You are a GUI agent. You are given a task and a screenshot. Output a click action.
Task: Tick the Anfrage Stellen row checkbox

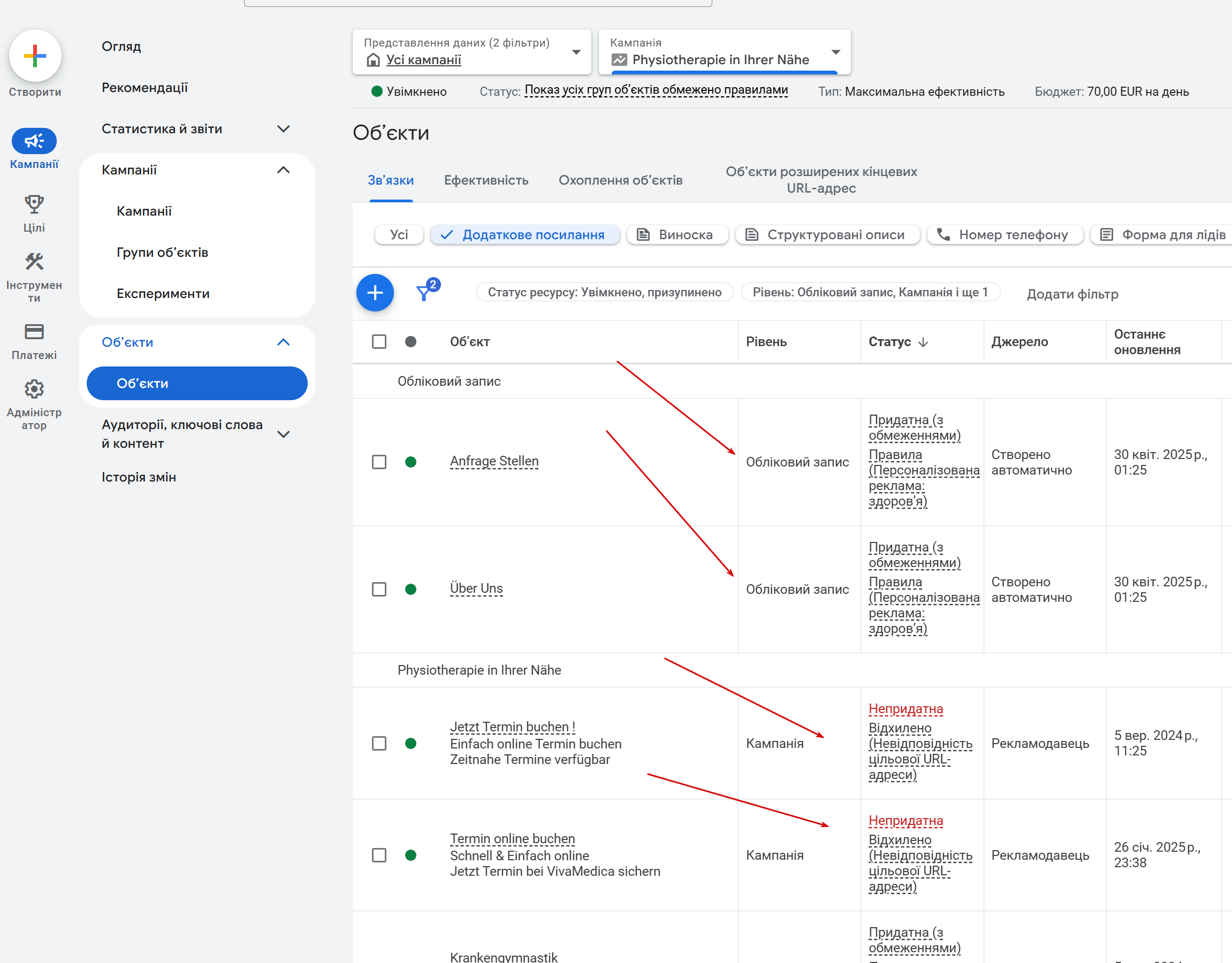379,462
